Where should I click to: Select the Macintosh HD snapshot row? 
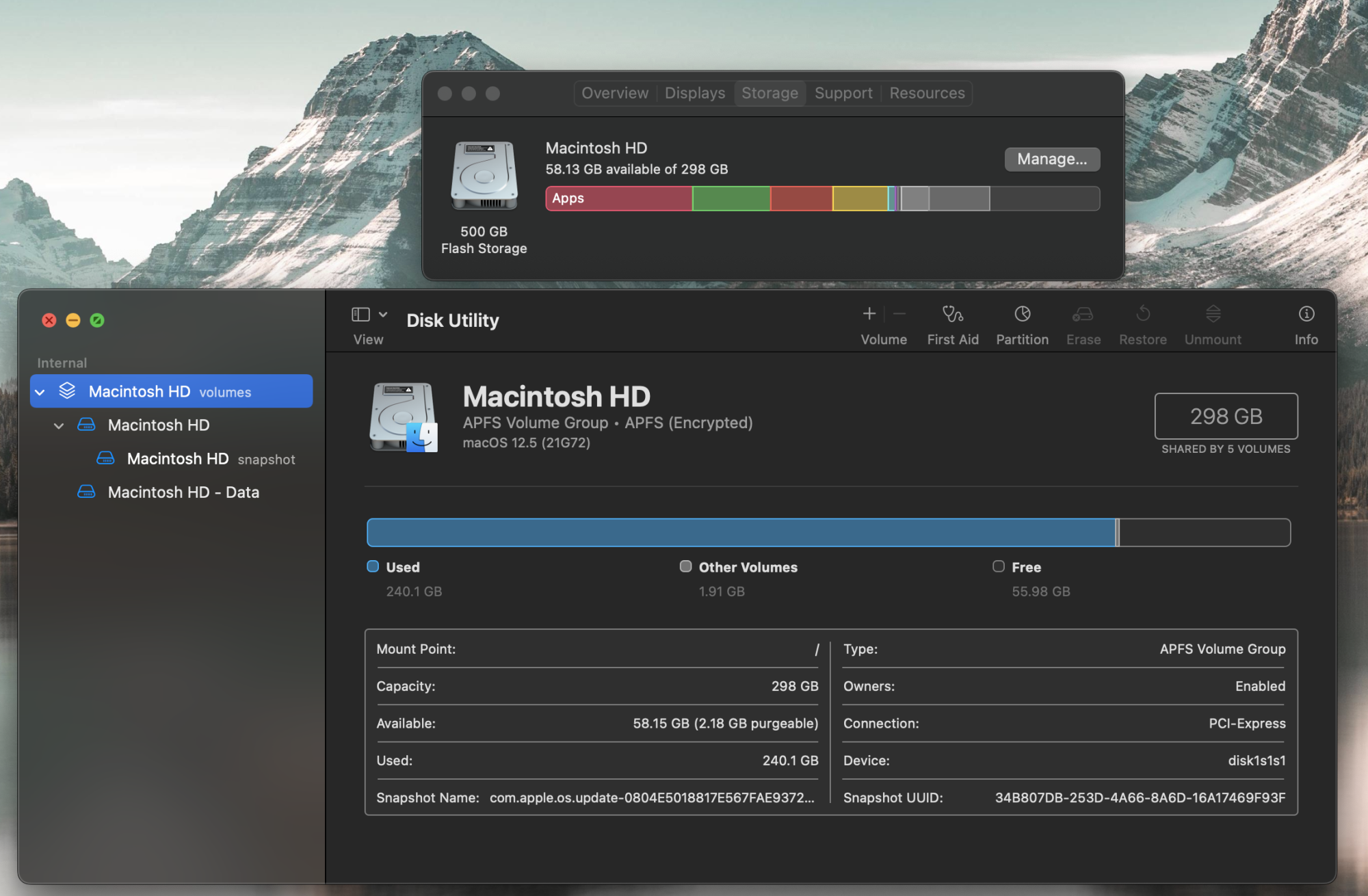[x=171, y=458]
